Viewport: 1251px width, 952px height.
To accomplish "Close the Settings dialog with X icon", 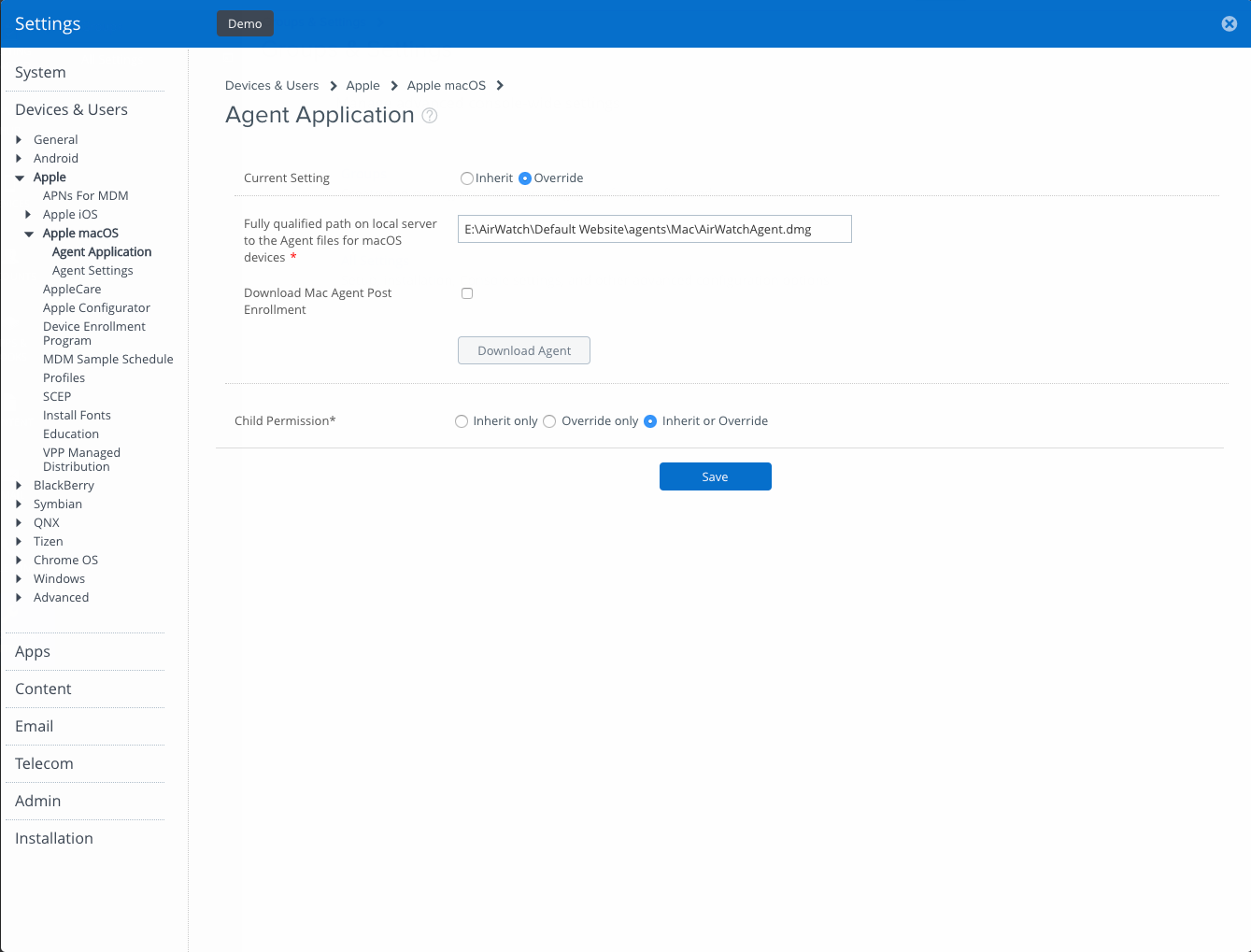I will 1230,24.
